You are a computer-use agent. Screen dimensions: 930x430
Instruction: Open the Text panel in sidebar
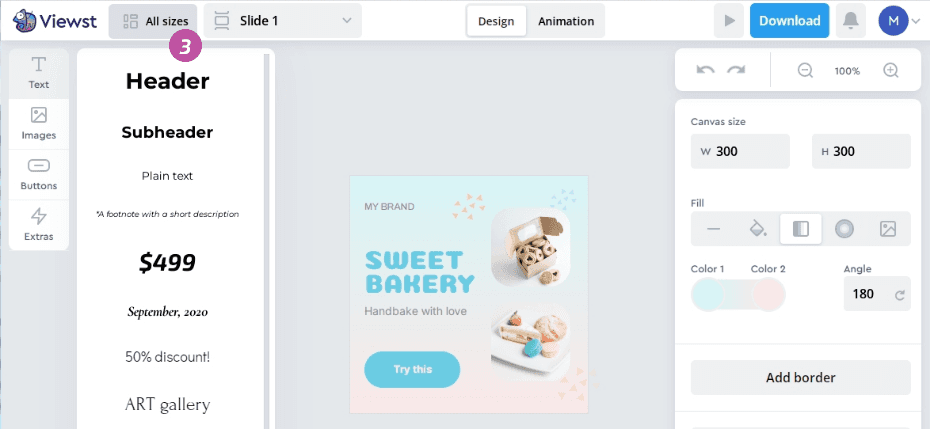[39, 74]
